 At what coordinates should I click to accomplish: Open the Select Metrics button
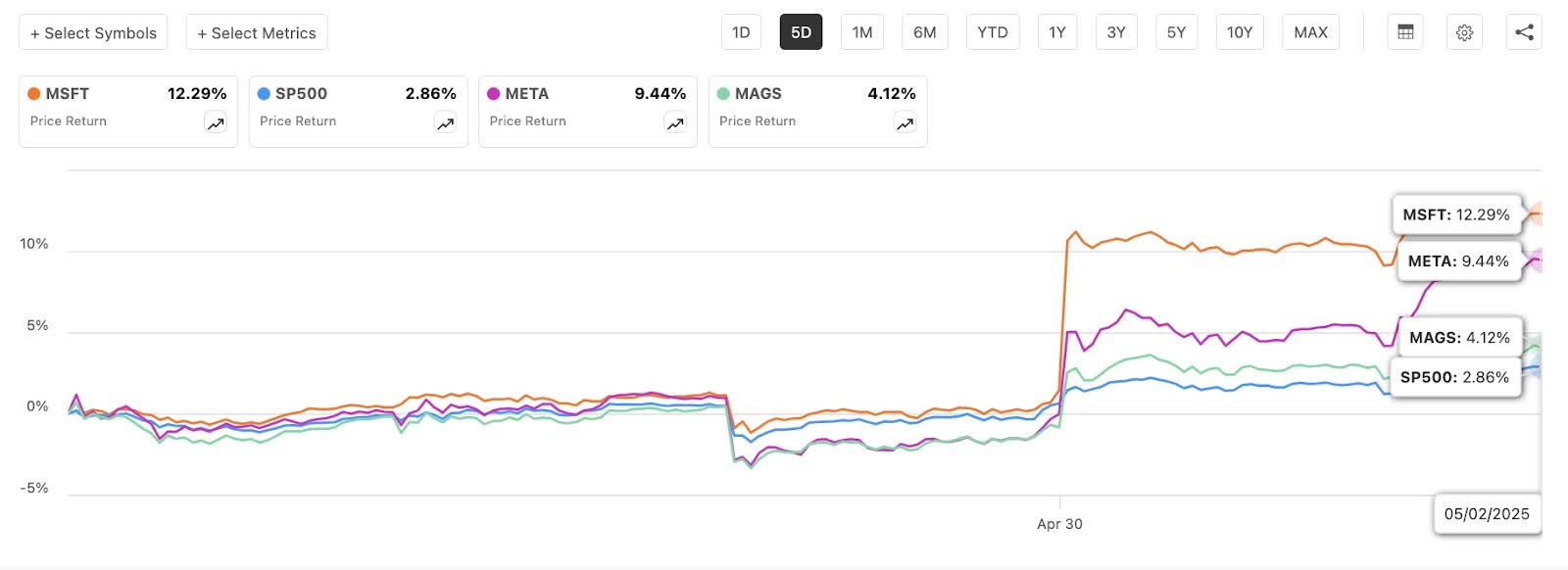[257, 32]
